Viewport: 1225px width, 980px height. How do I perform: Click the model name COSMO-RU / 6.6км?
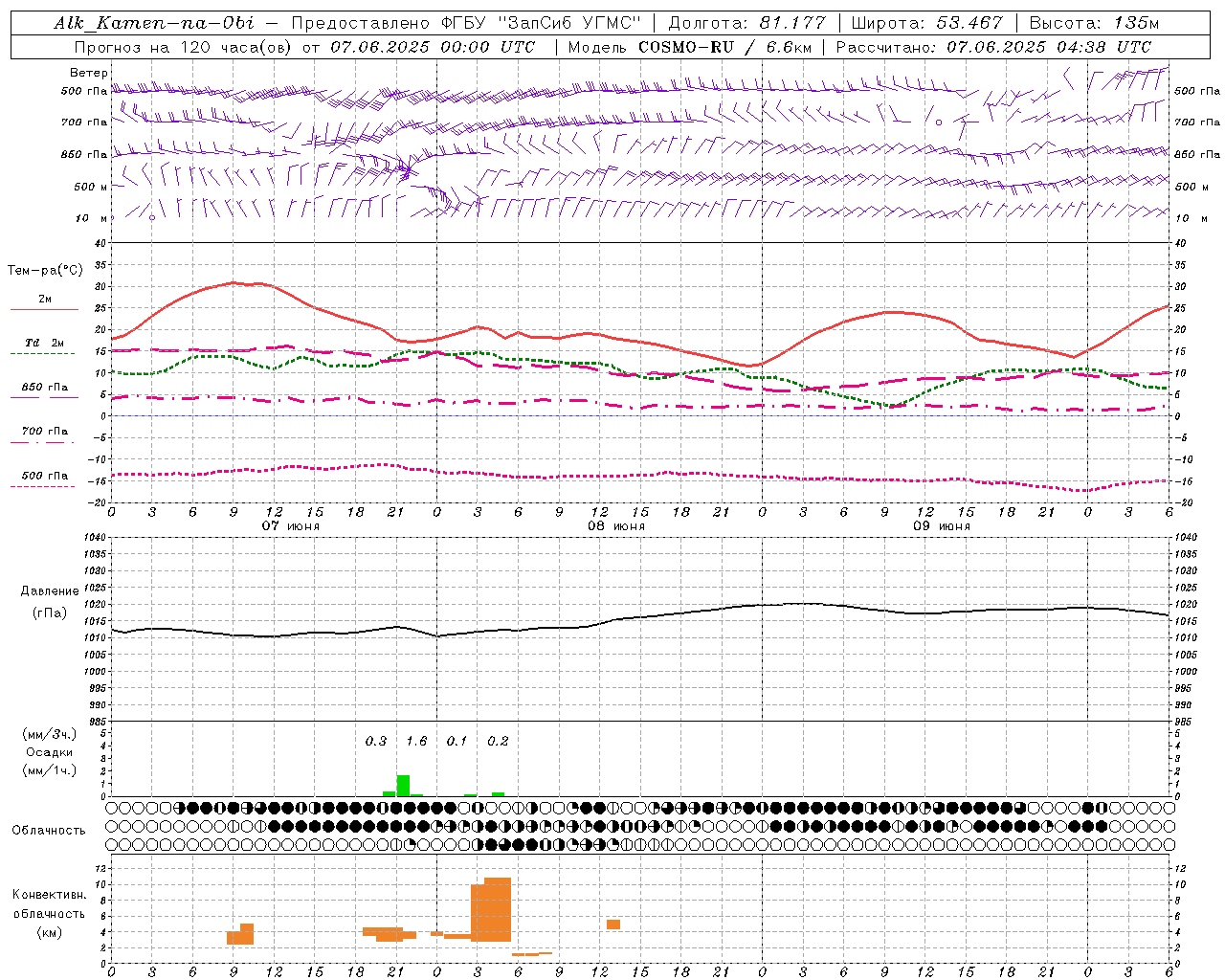coord(725,47)
